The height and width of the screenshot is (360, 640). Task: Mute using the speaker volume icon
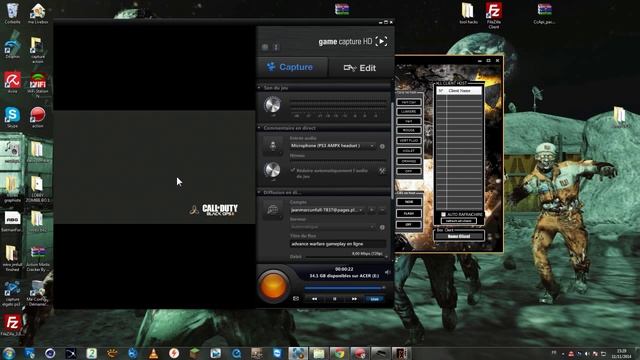tap(387, 272)
